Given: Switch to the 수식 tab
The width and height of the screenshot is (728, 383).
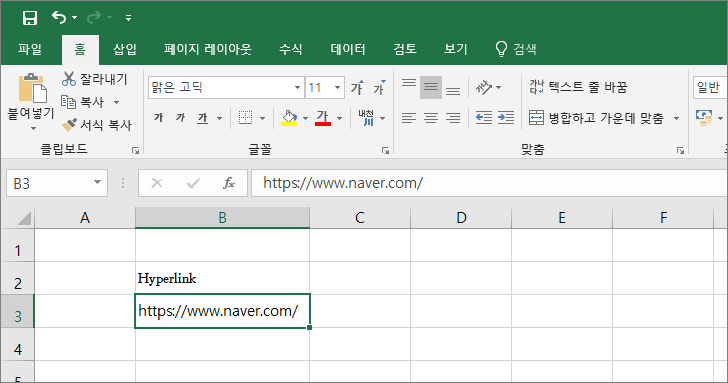Looking at the screenshot, I should [x=291, y=49].
